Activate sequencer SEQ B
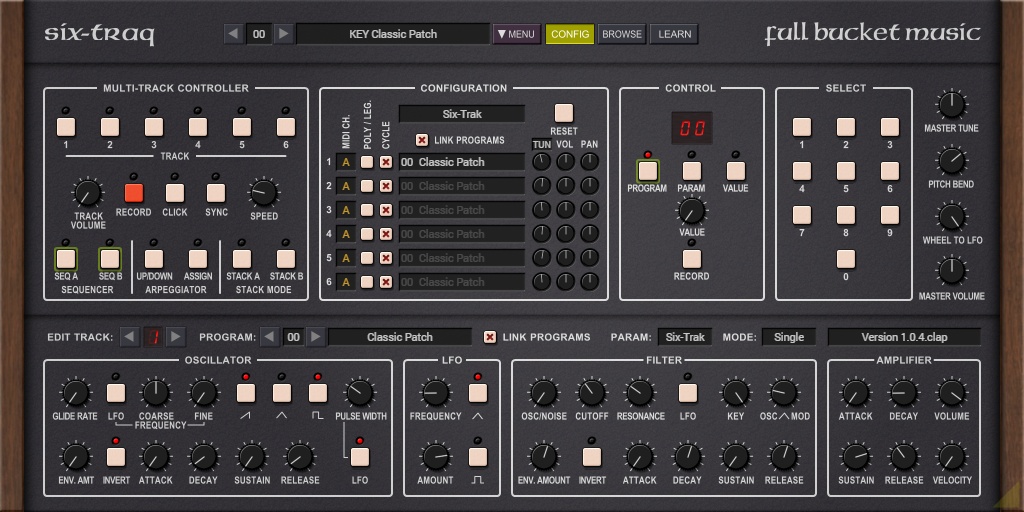 (110, 259)
